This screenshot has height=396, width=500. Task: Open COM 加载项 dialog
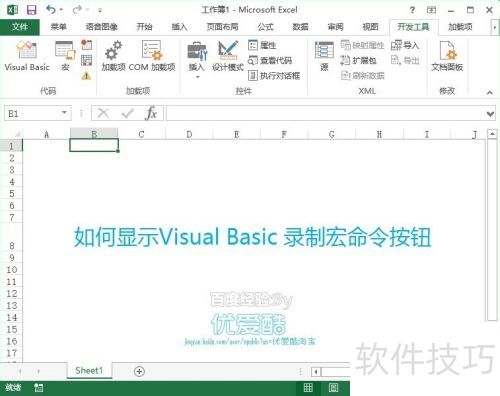pos(152,56)
